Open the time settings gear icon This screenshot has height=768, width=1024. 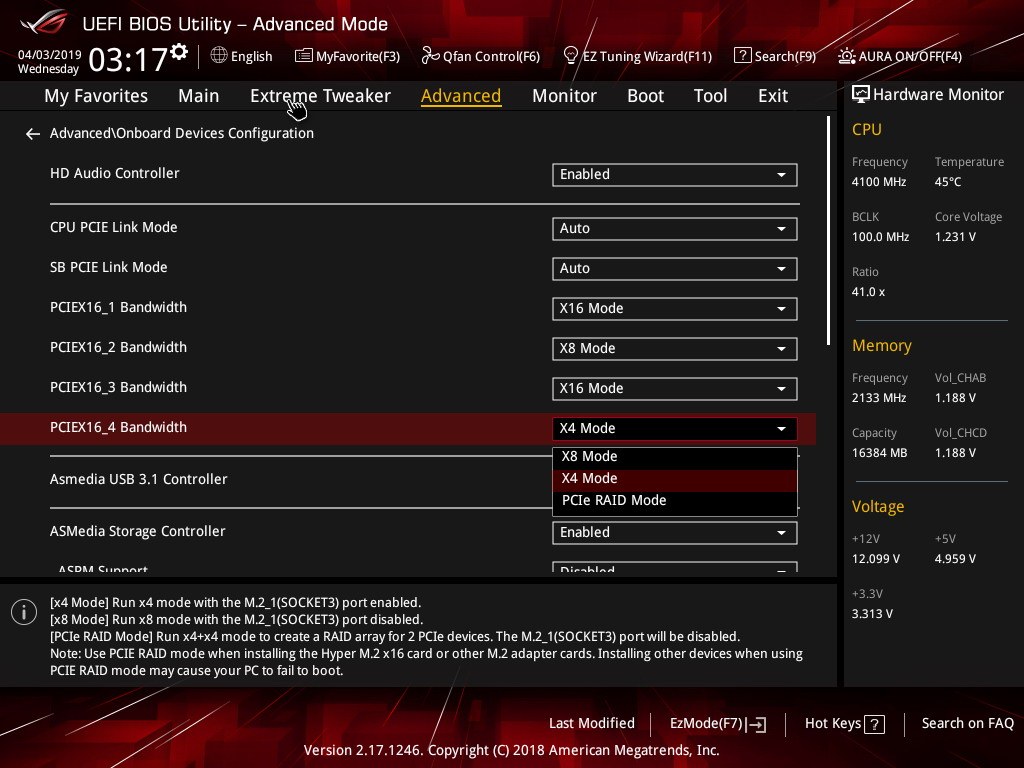click(x=179, y=52)
